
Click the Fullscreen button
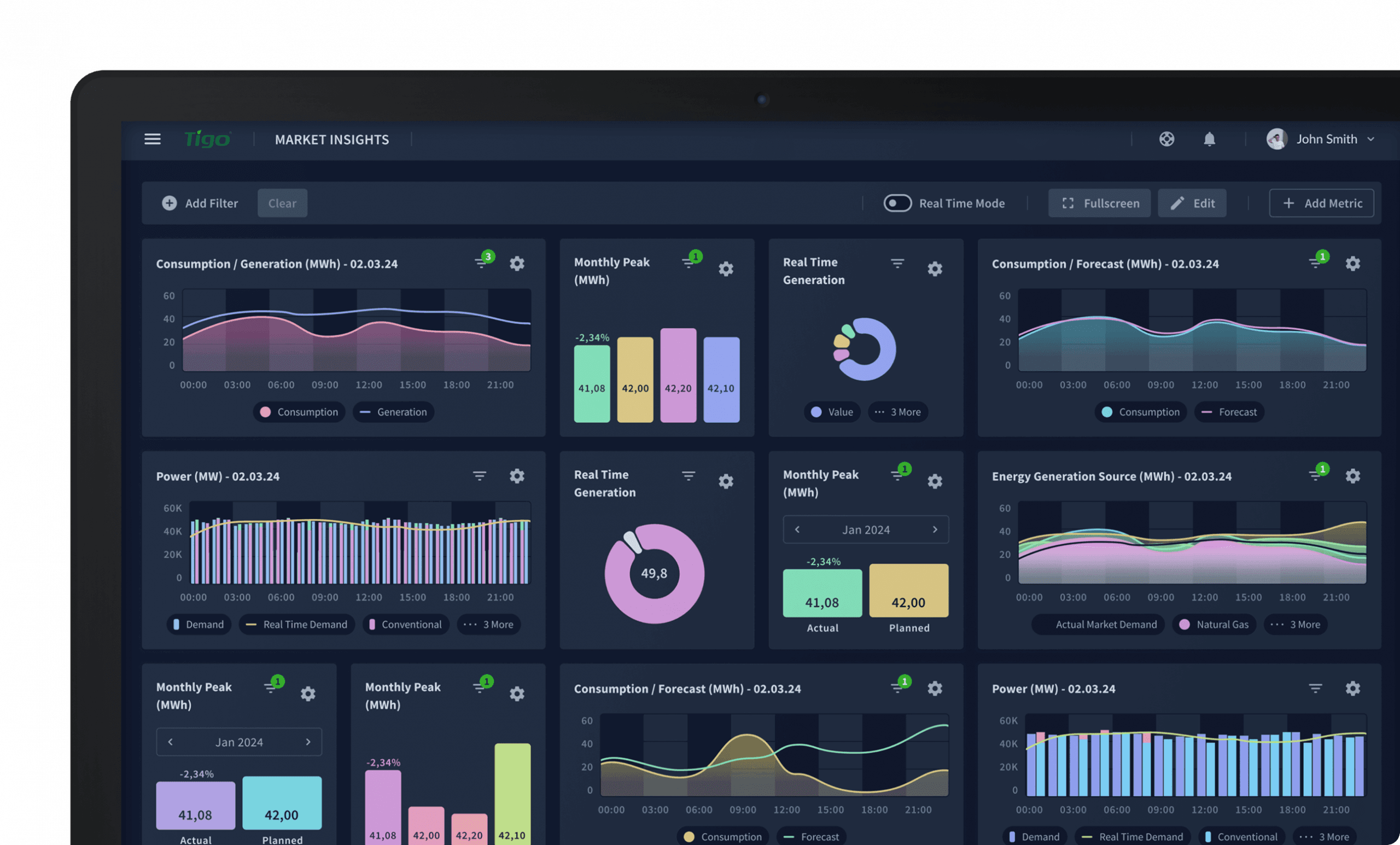click(1099, 203)
